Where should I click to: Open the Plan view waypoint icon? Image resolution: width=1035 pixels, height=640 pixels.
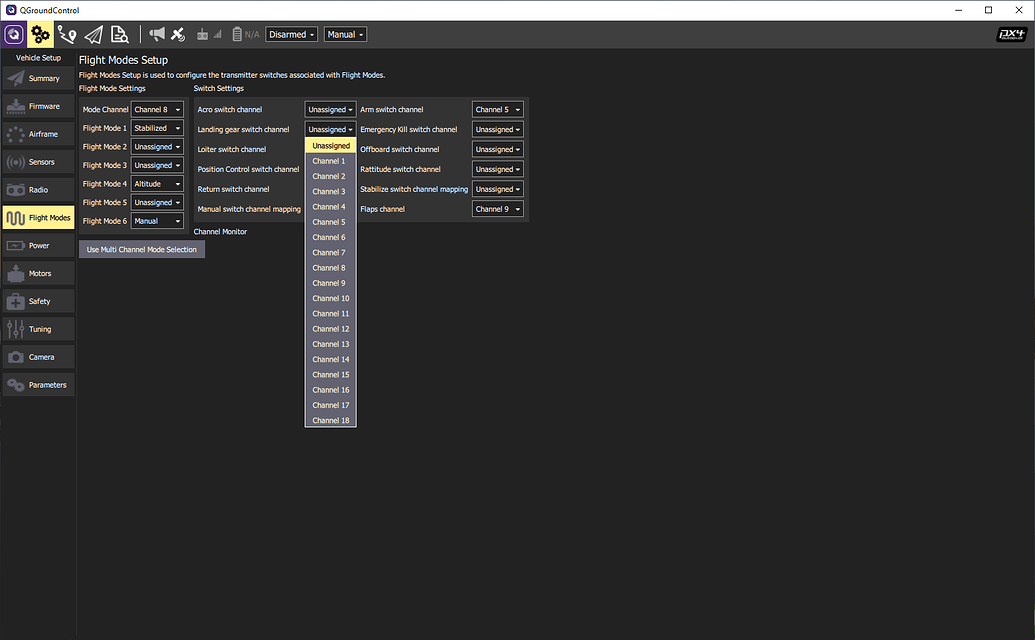67,35
